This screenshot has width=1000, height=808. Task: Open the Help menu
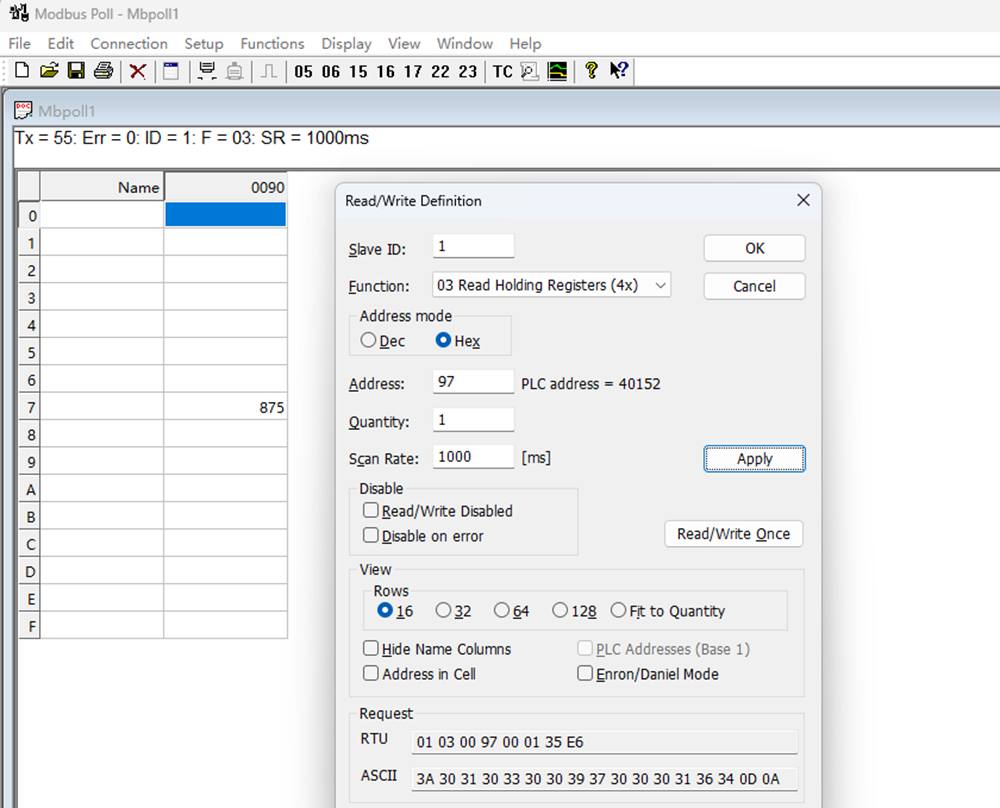[526, 43]
